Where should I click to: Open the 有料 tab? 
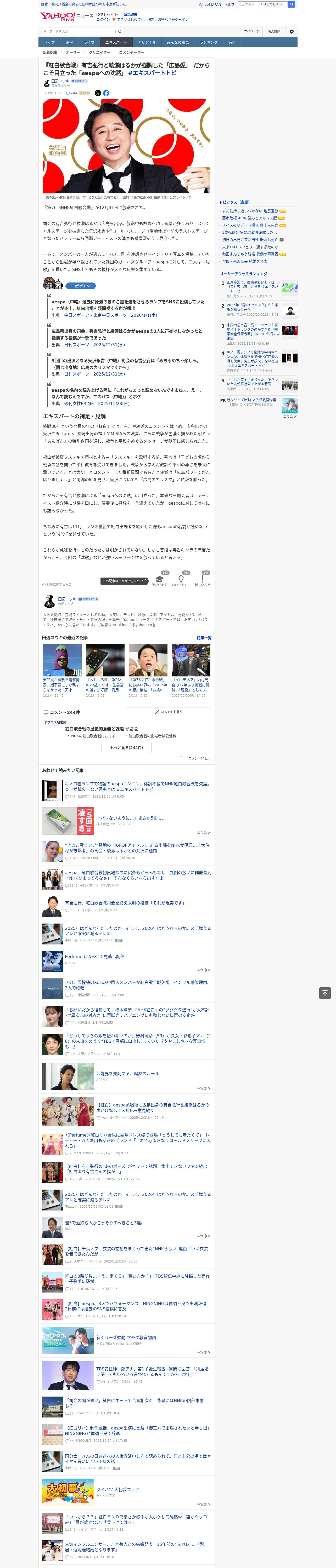tap(232, 43)
